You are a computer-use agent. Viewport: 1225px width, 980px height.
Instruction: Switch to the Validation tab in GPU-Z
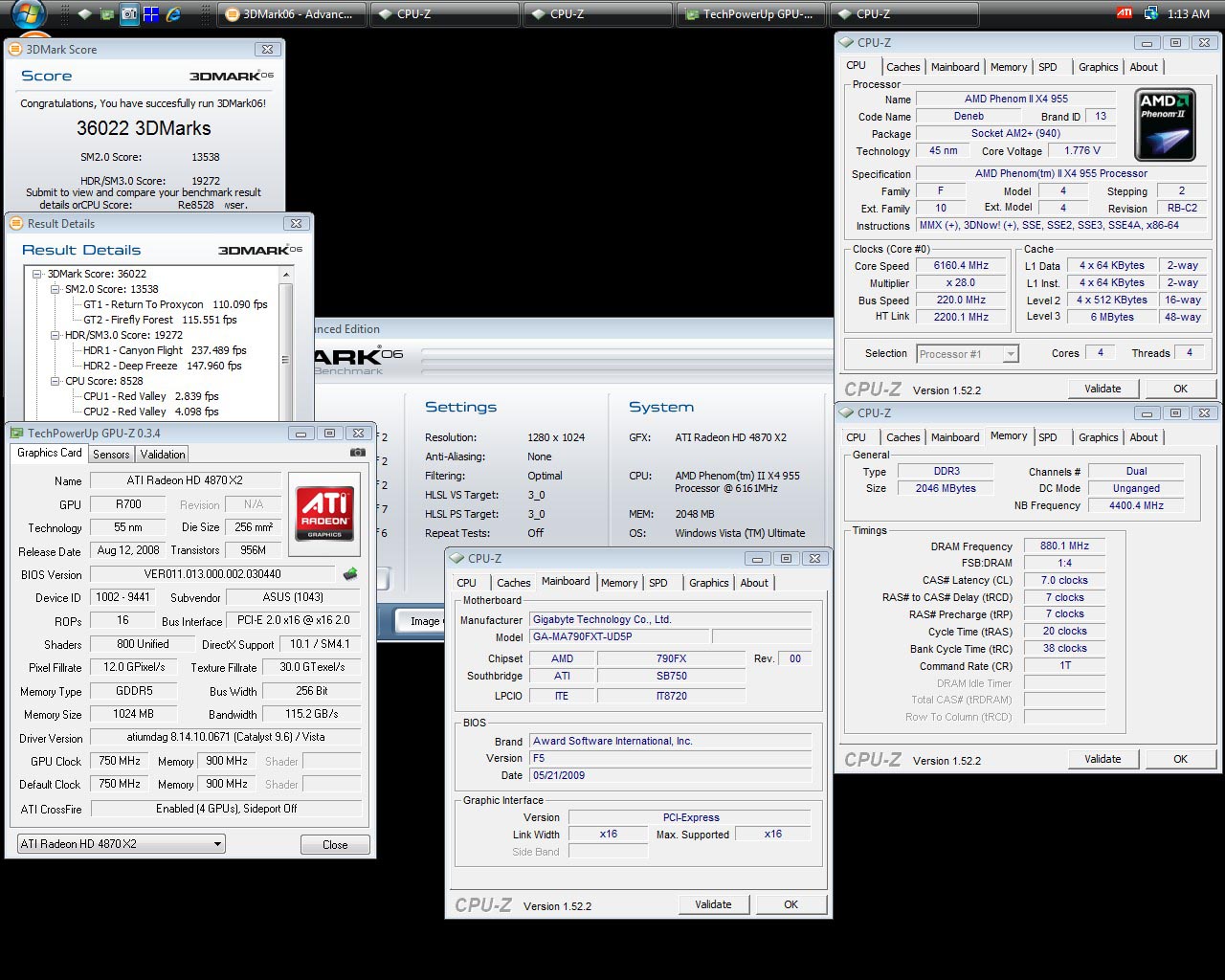(x=163, y=455)
